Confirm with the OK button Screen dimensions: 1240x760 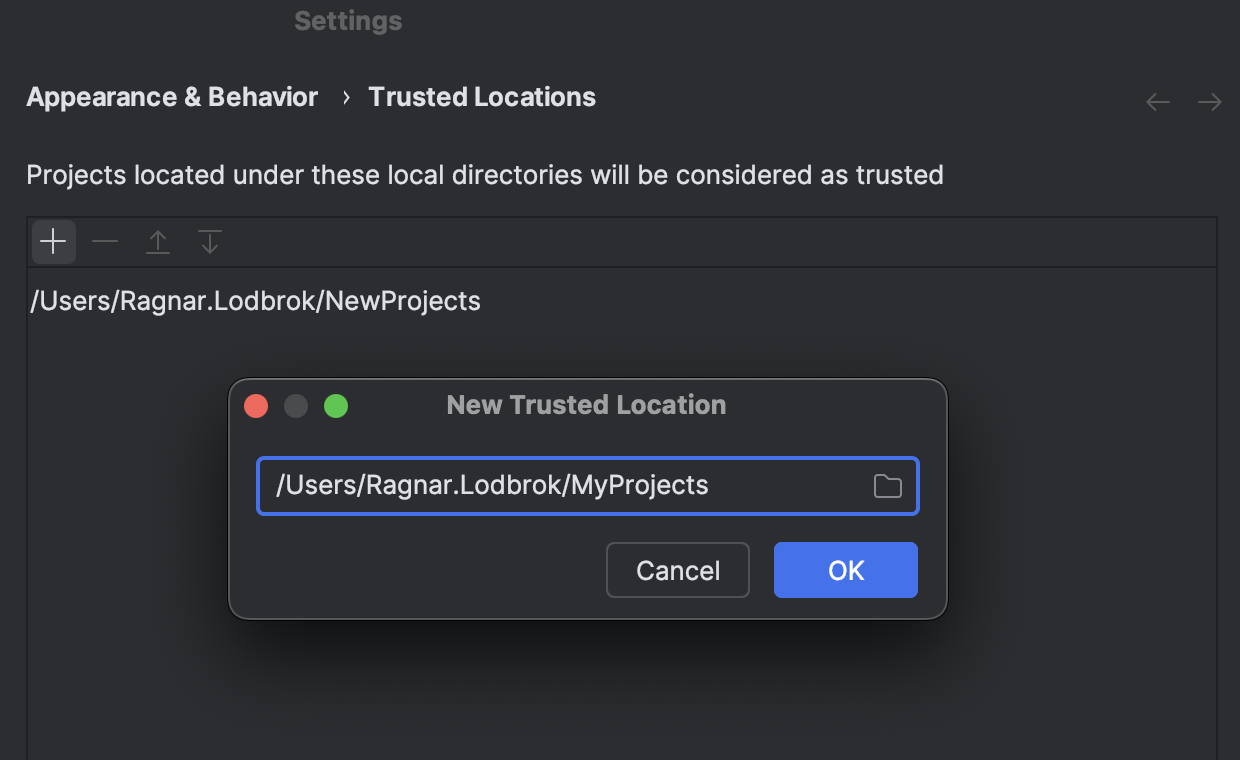click(845, 570)
